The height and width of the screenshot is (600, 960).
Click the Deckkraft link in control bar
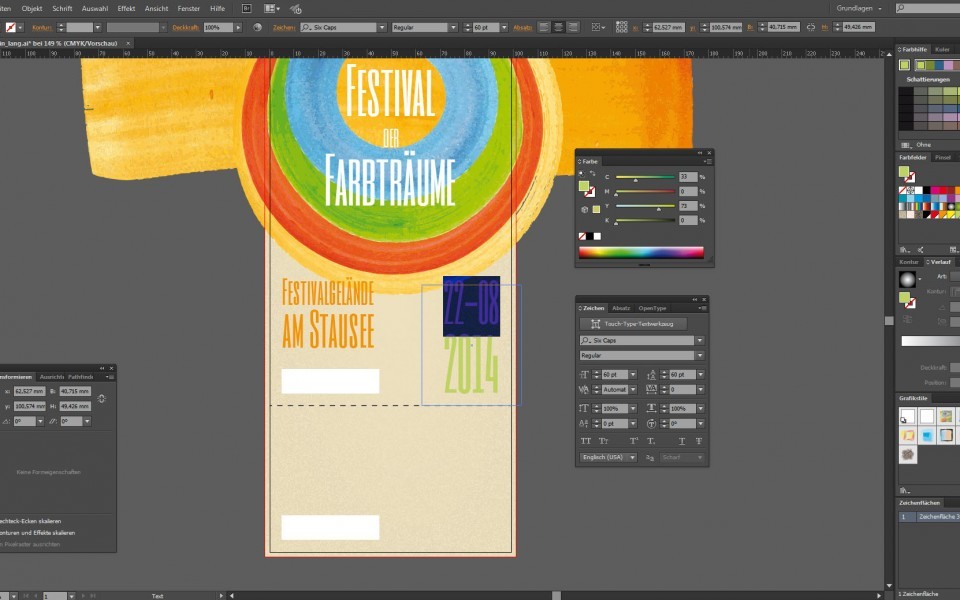click(x=186, y=28)
